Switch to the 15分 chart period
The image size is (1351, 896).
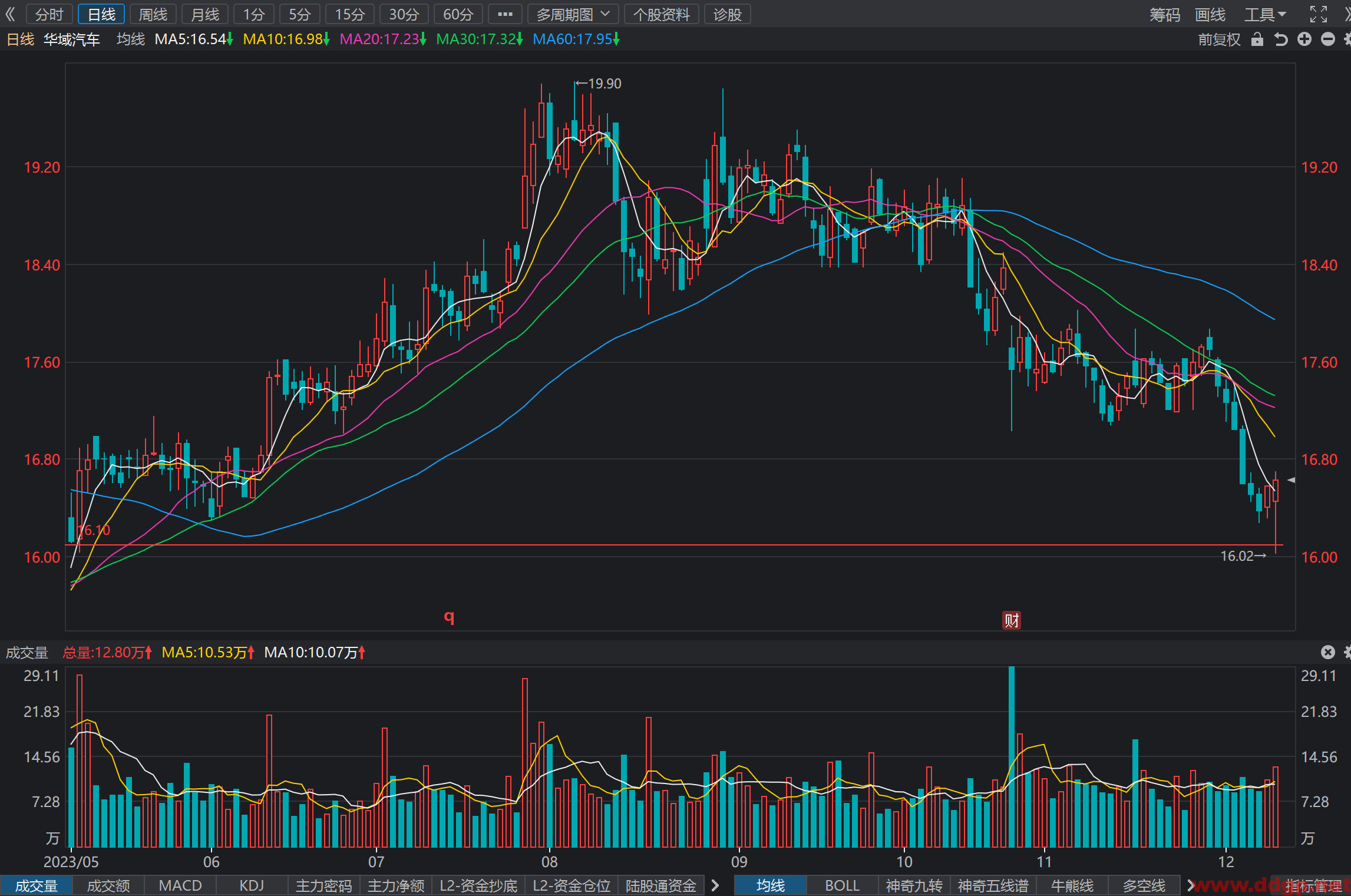coord(350,14)
